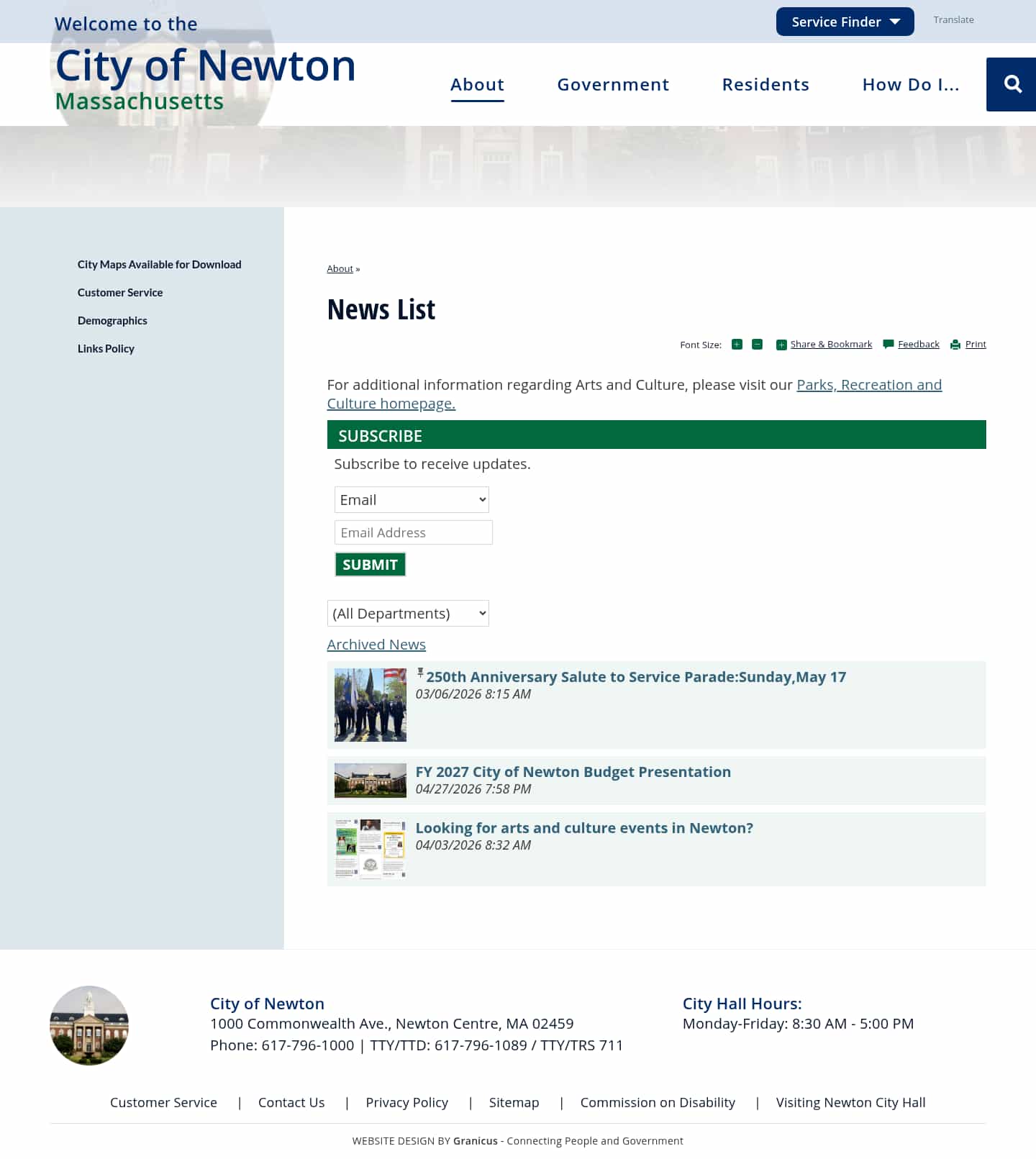The height and width of the screenshot is (1159, 1036).
Task: Click the SUBMIT button
Action: (x=370, y=565)
